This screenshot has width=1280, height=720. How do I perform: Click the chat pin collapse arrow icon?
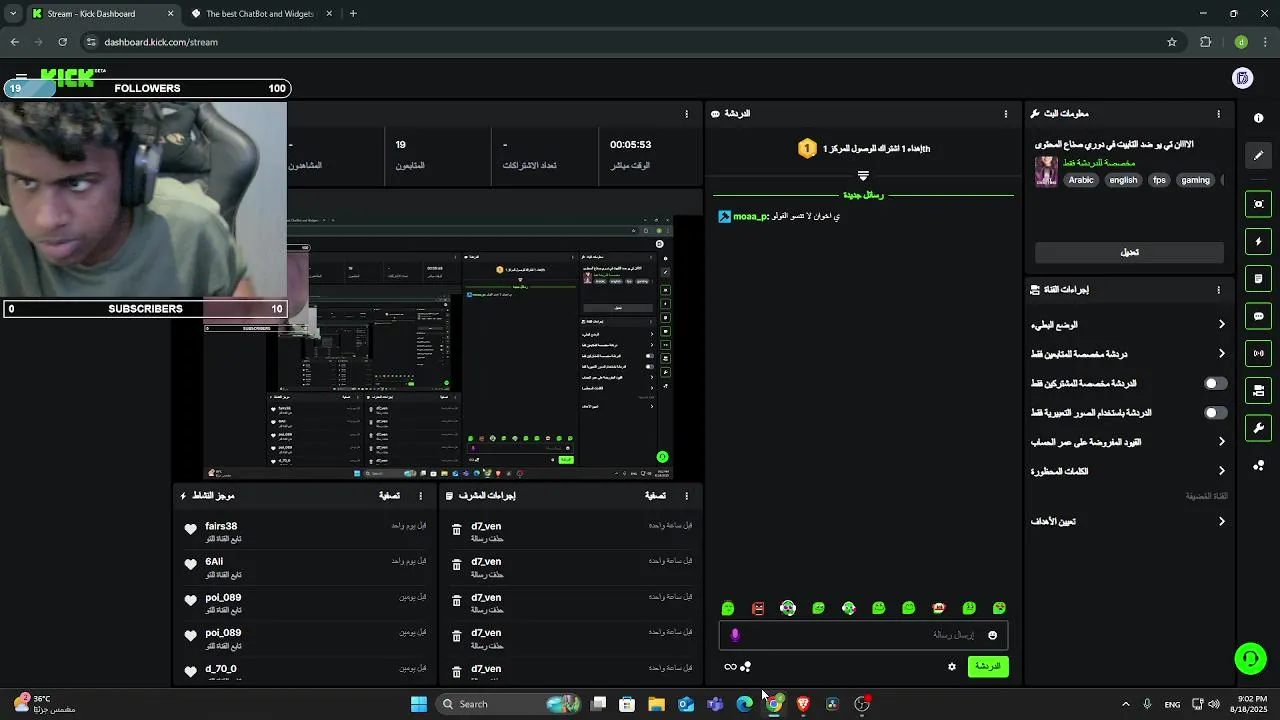click(863, 175)
